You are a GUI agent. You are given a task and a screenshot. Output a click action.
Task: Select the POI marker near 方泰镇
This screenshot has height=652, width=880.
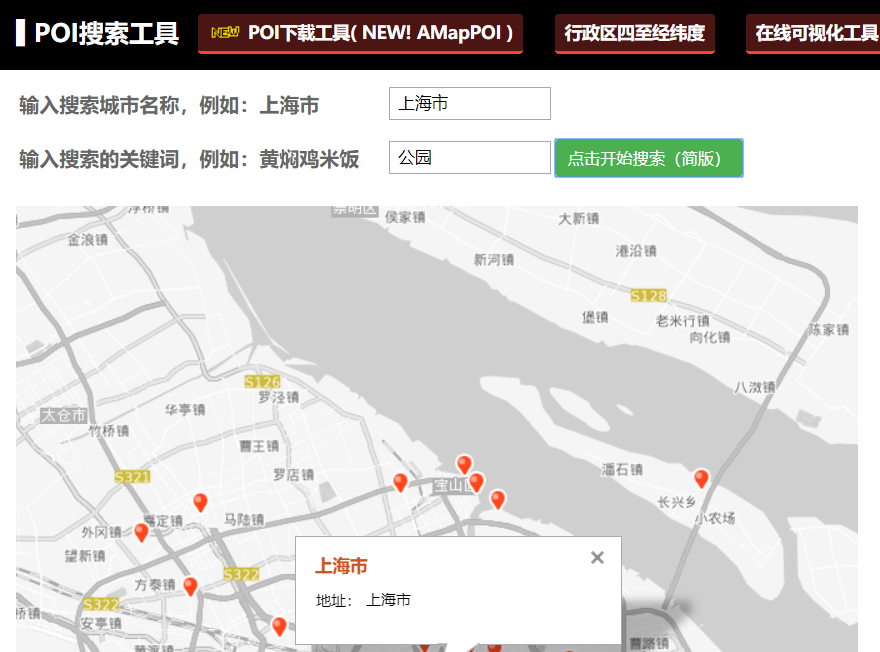(x=190, y=587)
